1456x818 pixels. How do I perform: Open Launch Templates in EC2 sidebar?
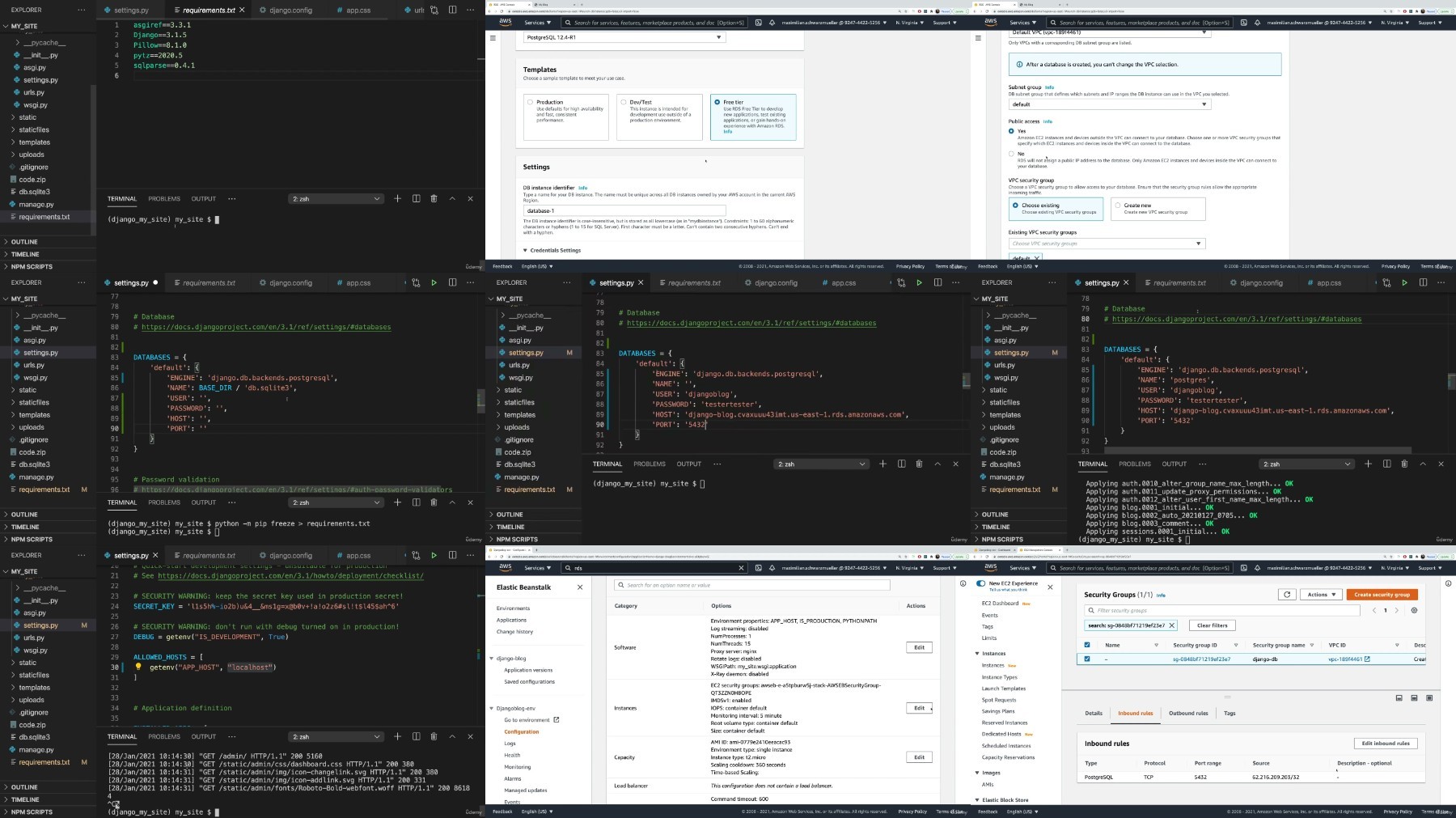pyautogui.click(x=1003, y=689)
